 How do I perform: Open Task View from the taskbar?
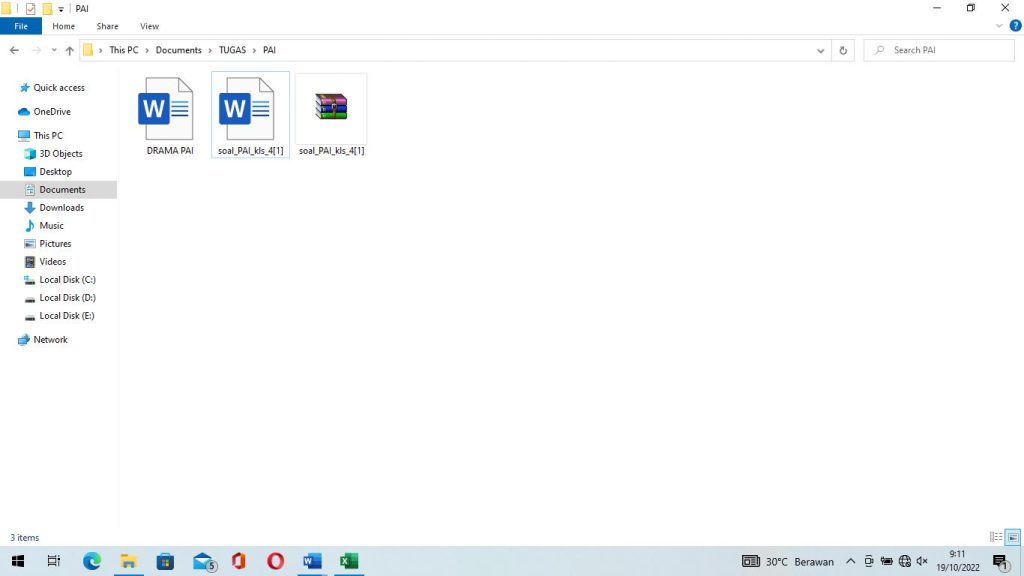pos(54,561)
